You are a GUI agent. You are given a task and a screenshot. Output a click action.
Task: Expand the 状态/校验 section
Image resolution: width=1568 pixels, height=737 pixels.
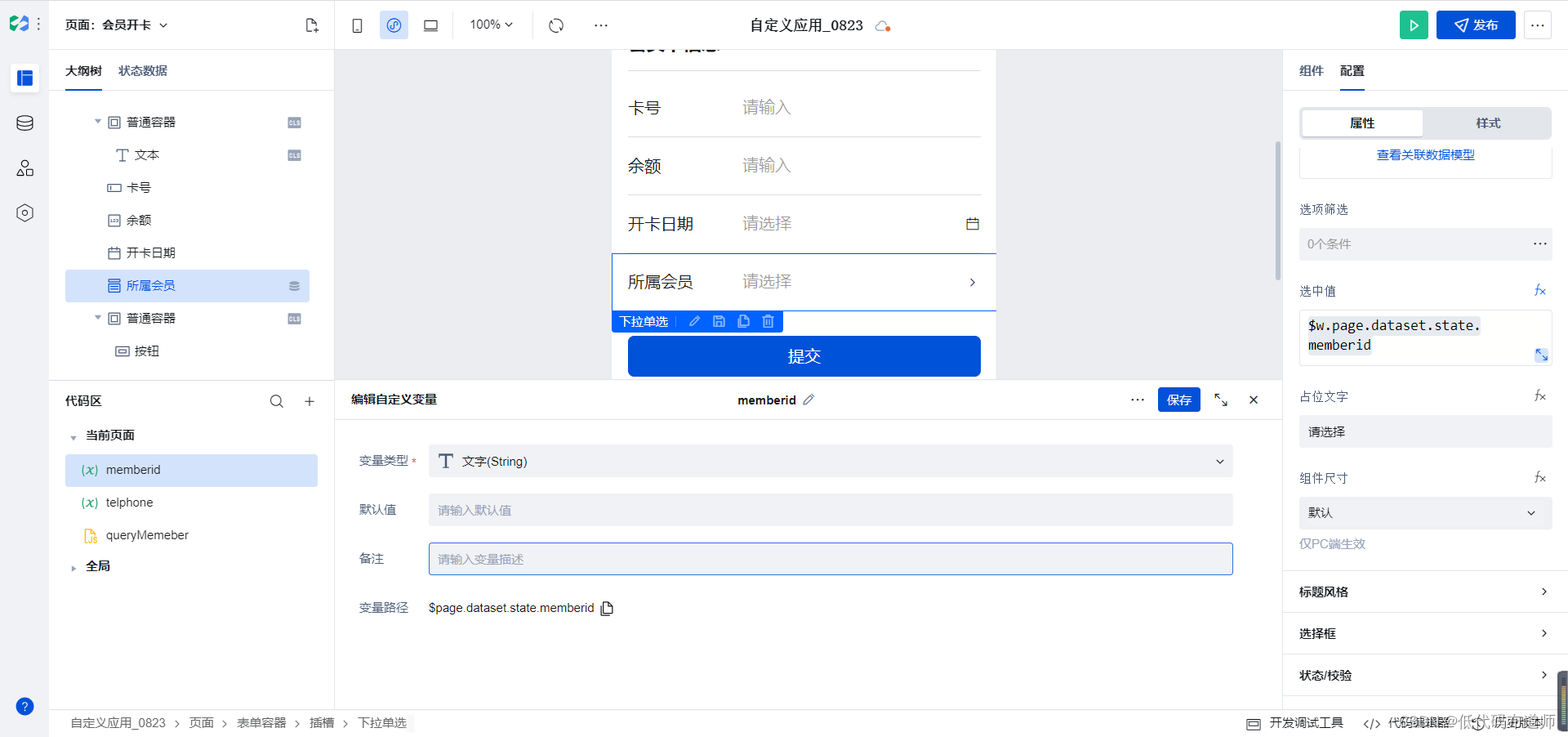[x=1424, y=675]
